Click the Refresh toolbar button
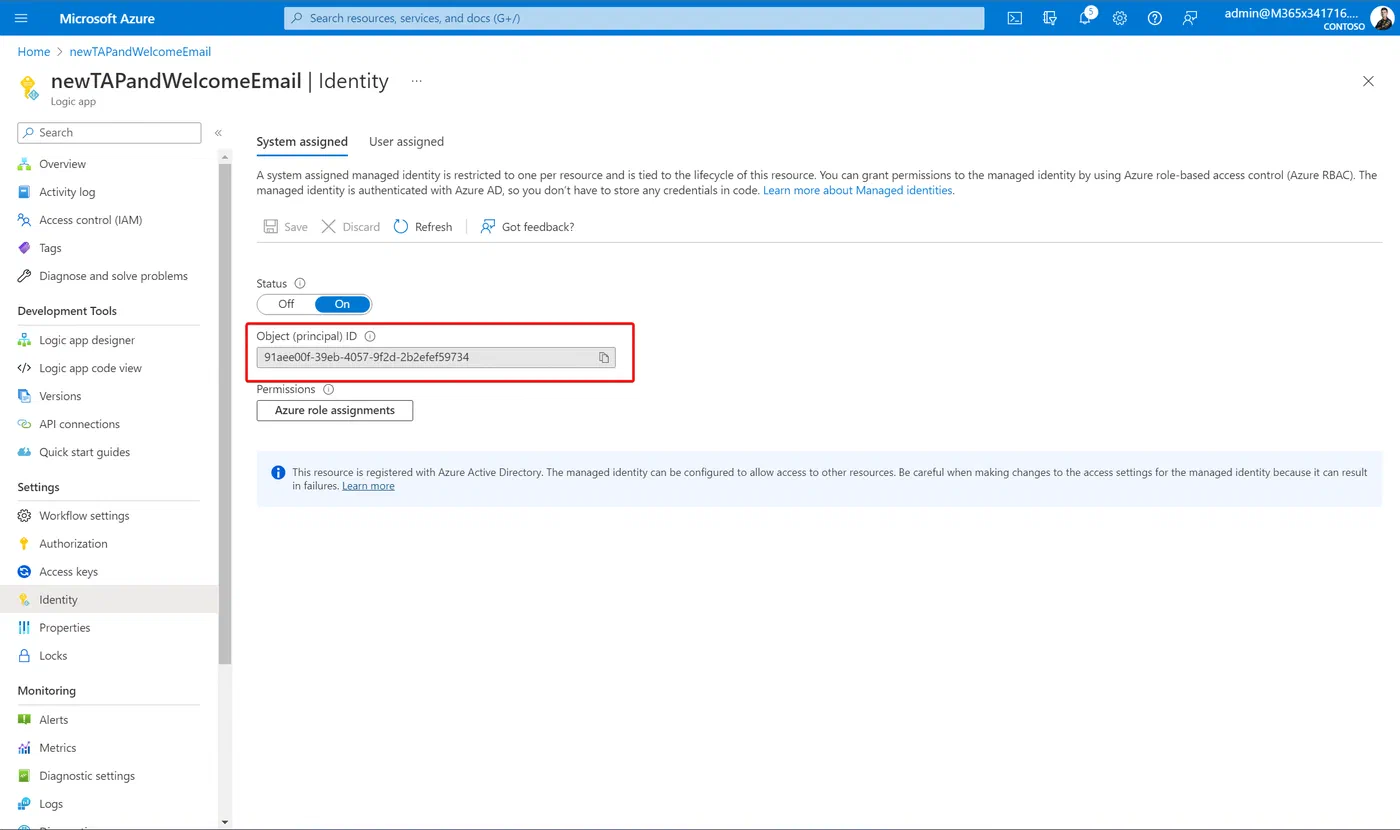 423,227
